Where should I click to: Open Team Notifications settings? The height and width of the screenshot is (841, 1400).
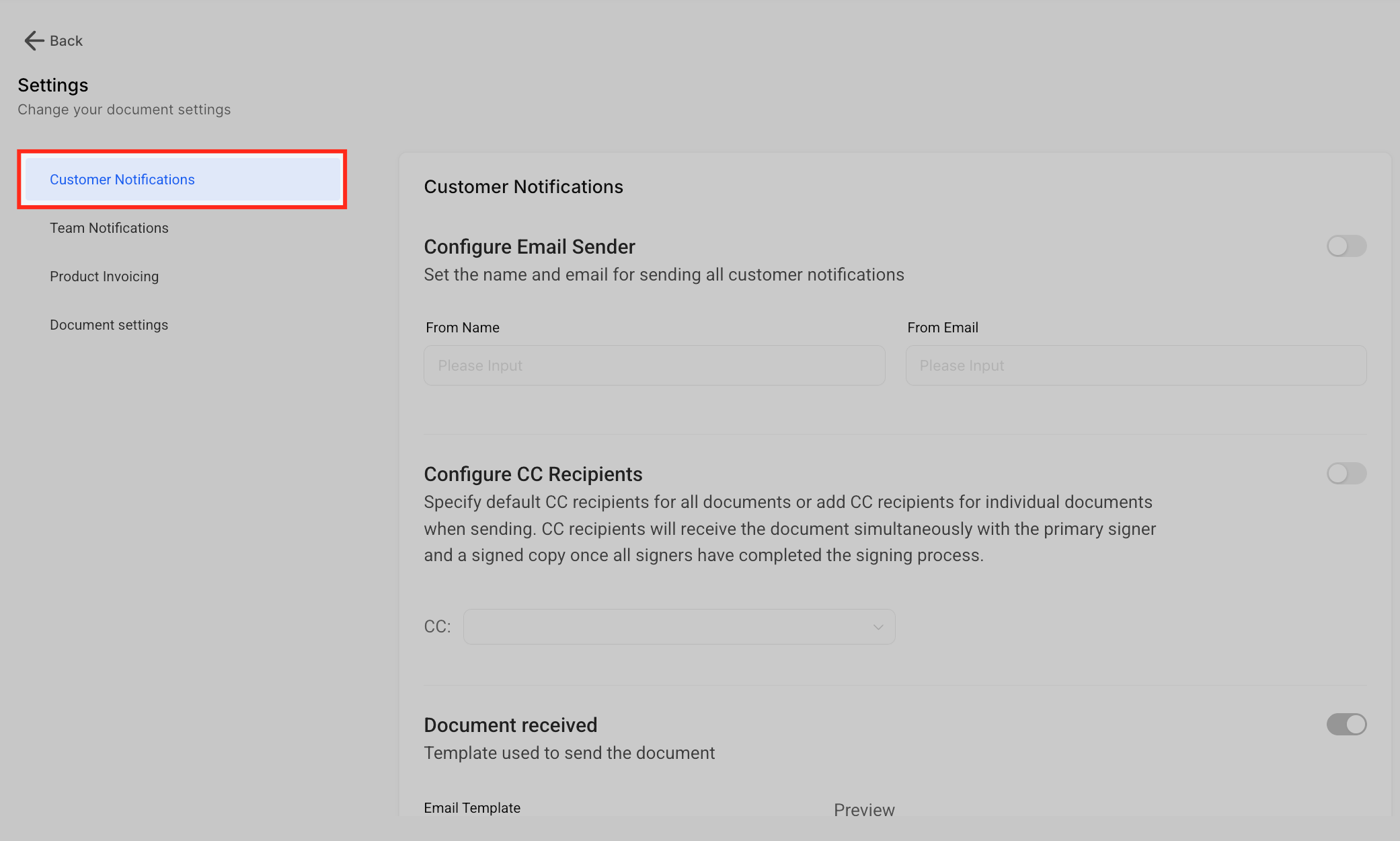click(x=109, y=228)
